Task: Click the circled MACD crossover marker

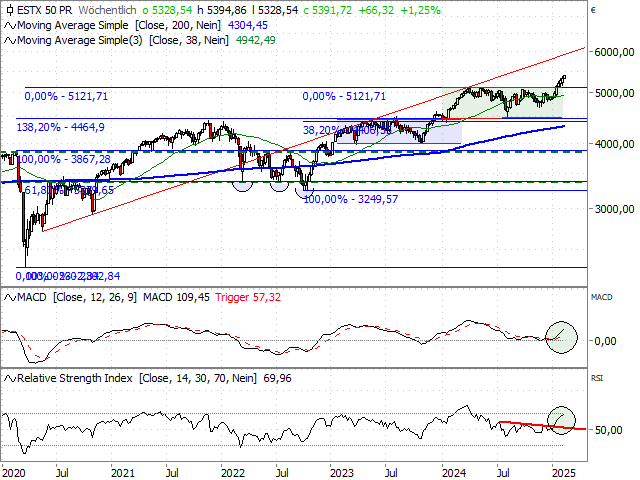Action: (562, 338)
